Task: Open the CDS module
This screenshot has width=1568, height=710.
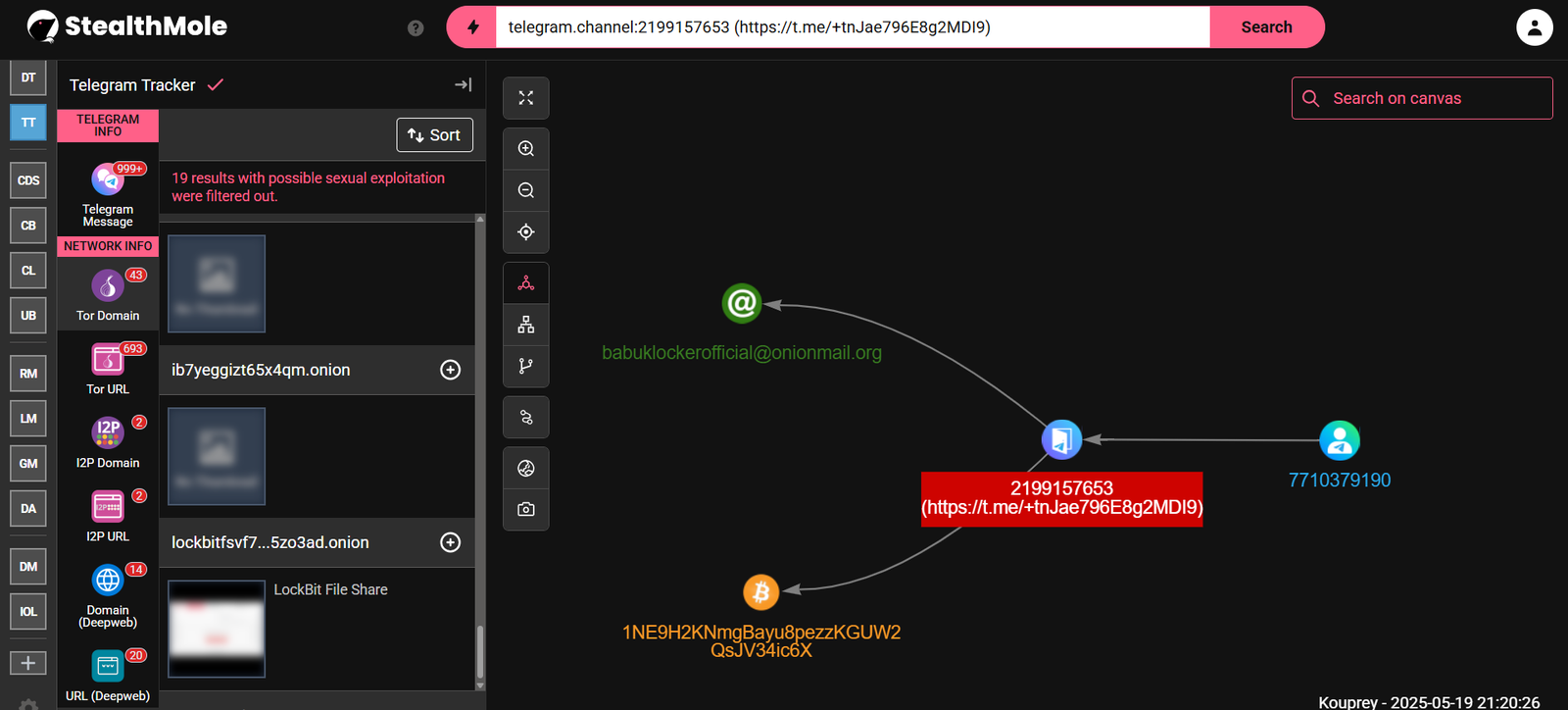Action: click(x=28, y=180)
